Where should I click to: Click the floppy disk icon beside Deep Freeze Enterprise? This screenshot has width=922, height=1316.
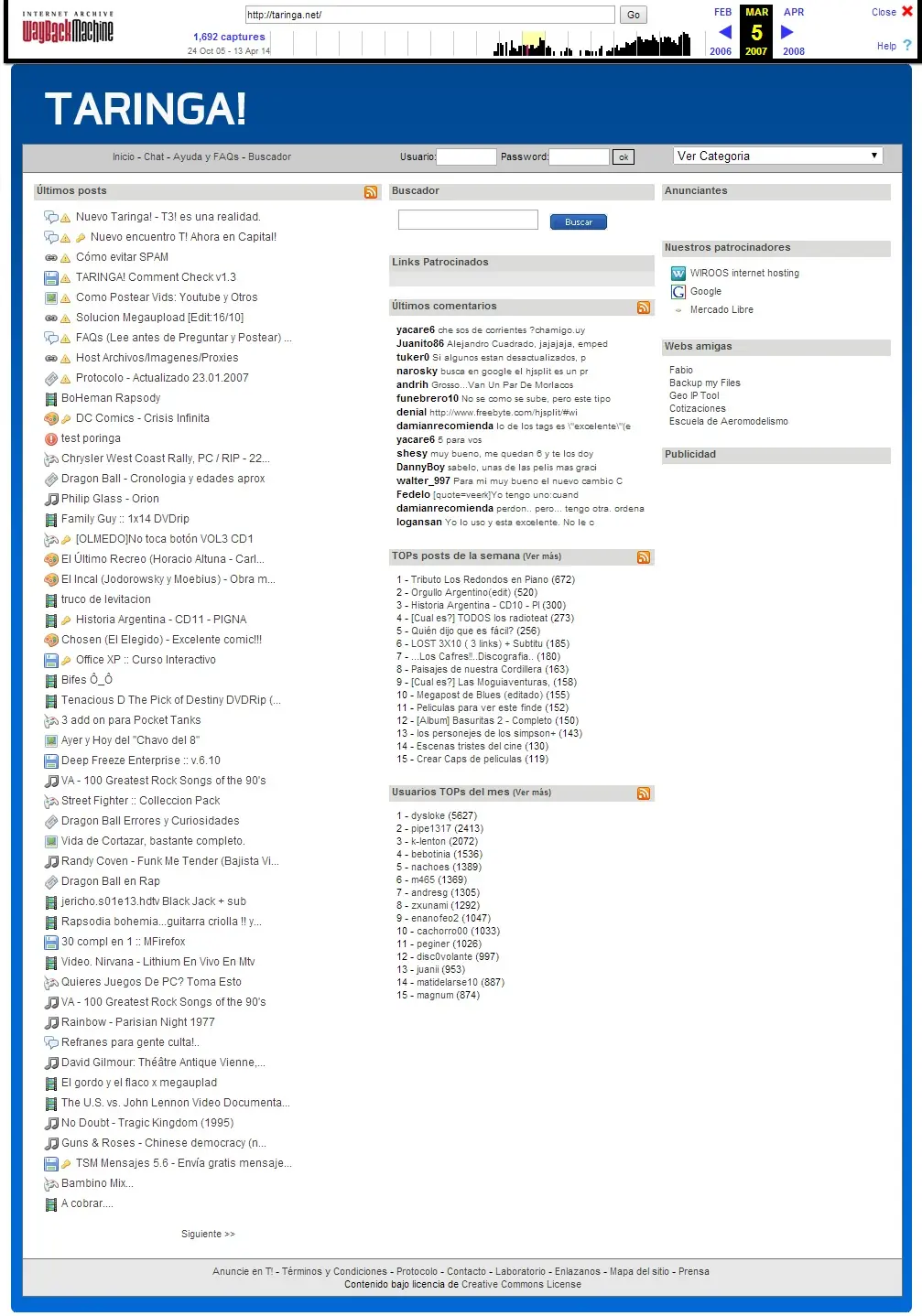coord(51,761)
